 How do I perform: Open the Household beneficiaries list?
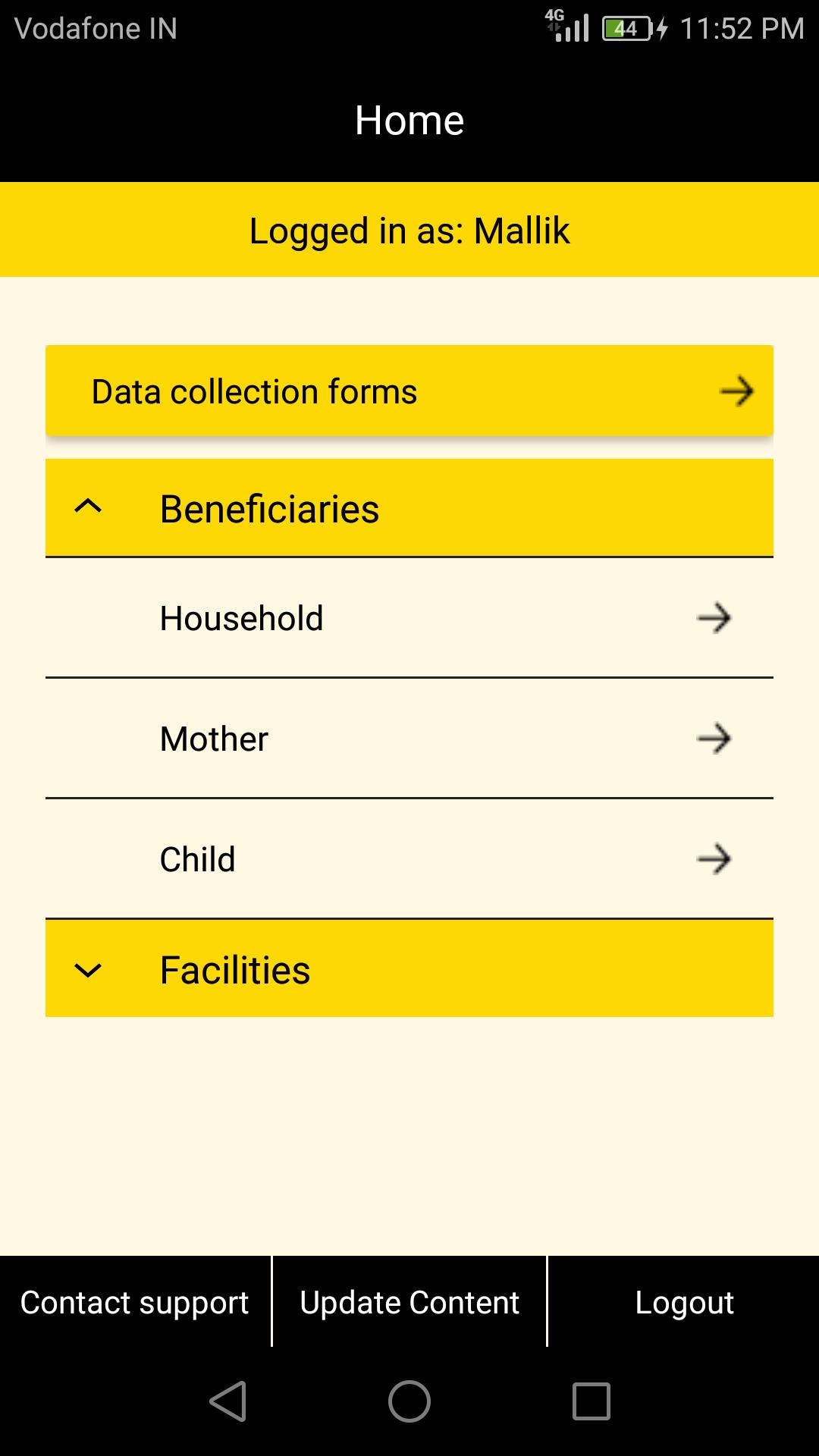click(x=242, y=618)
